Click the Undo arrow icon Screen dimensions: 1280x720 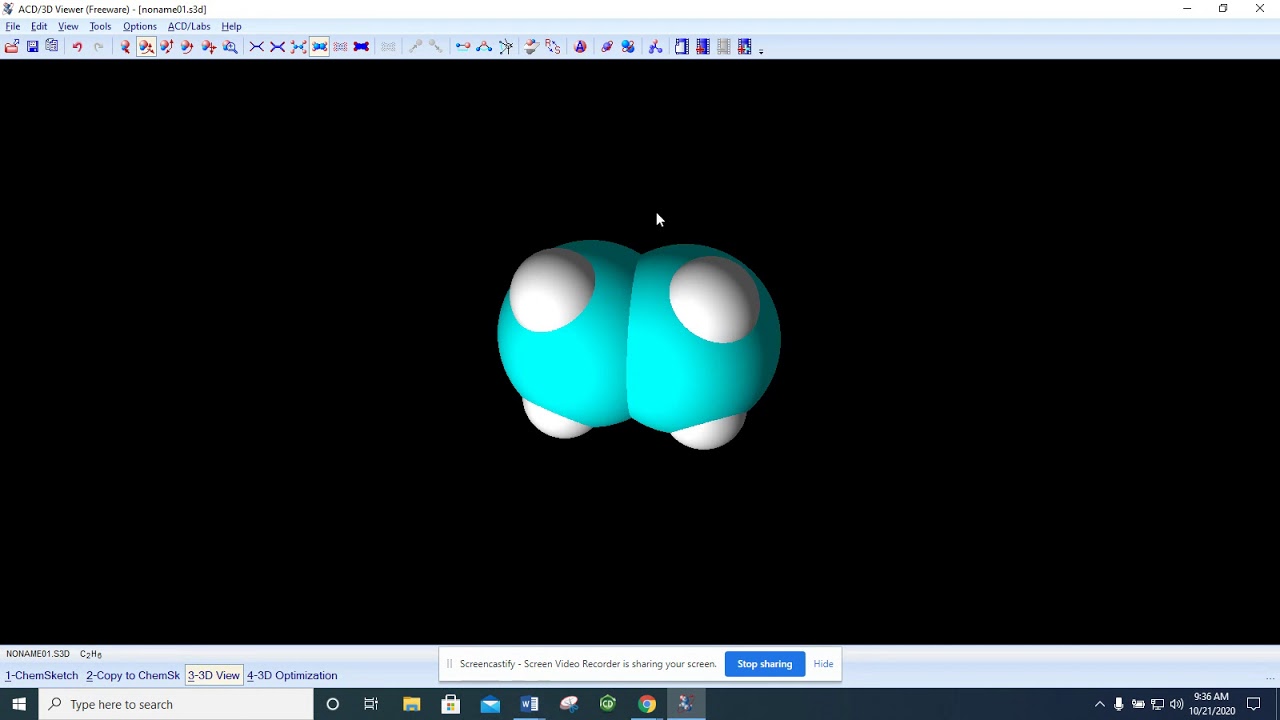(77, 47)
